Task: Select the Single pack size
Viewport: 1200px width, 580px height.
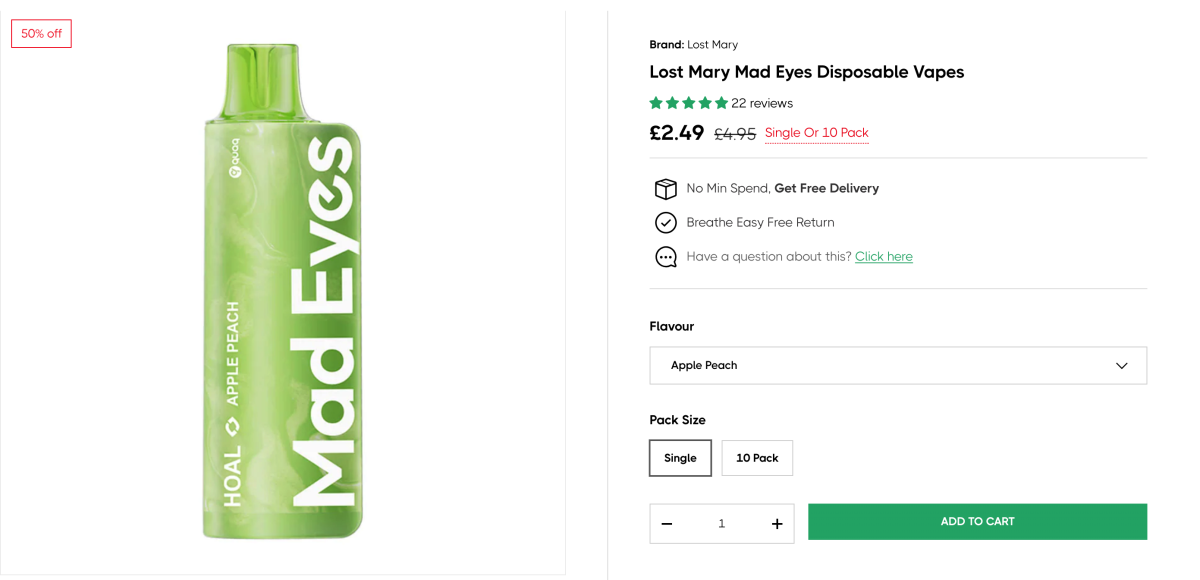Action: (x=680, y=458)
